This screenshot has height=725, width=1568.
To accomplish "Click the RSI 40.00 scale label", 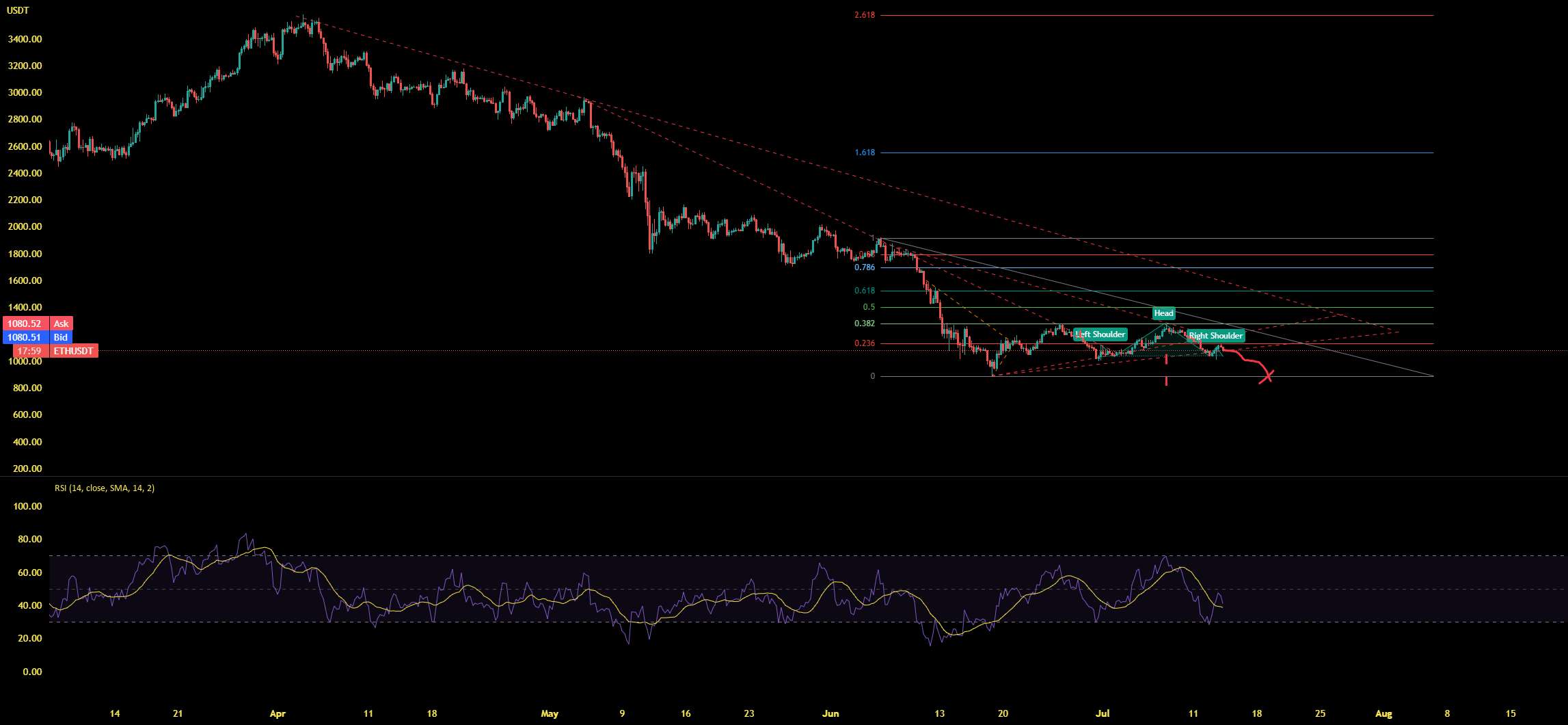I will (30, 606).
